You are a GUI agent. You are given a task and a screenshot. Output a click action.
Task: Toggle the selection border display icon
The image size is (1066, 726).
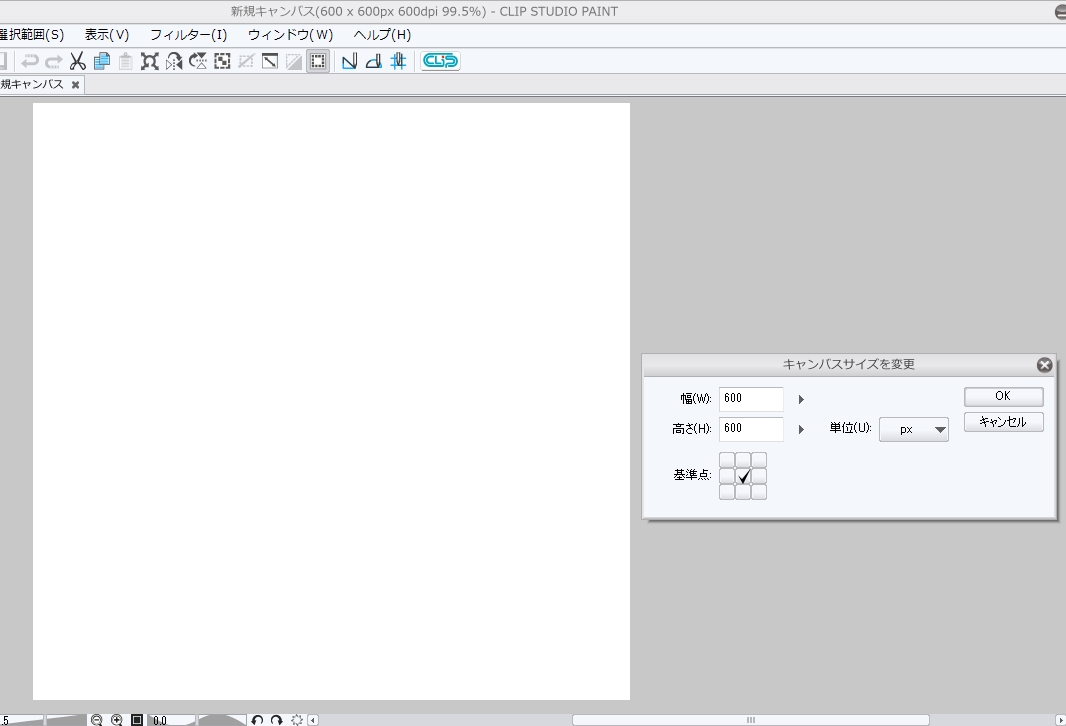(318, 61)
